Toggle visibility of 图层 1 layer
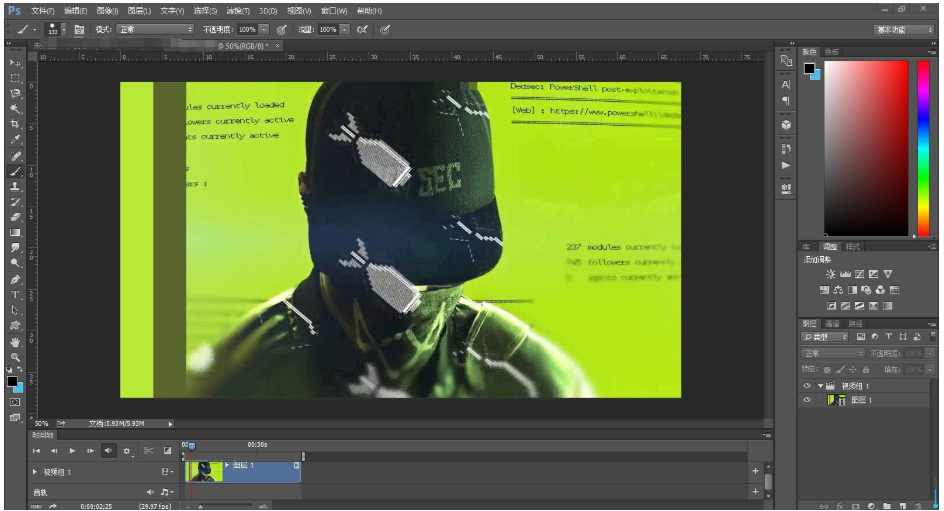944x511 pixels. point(807,400)
